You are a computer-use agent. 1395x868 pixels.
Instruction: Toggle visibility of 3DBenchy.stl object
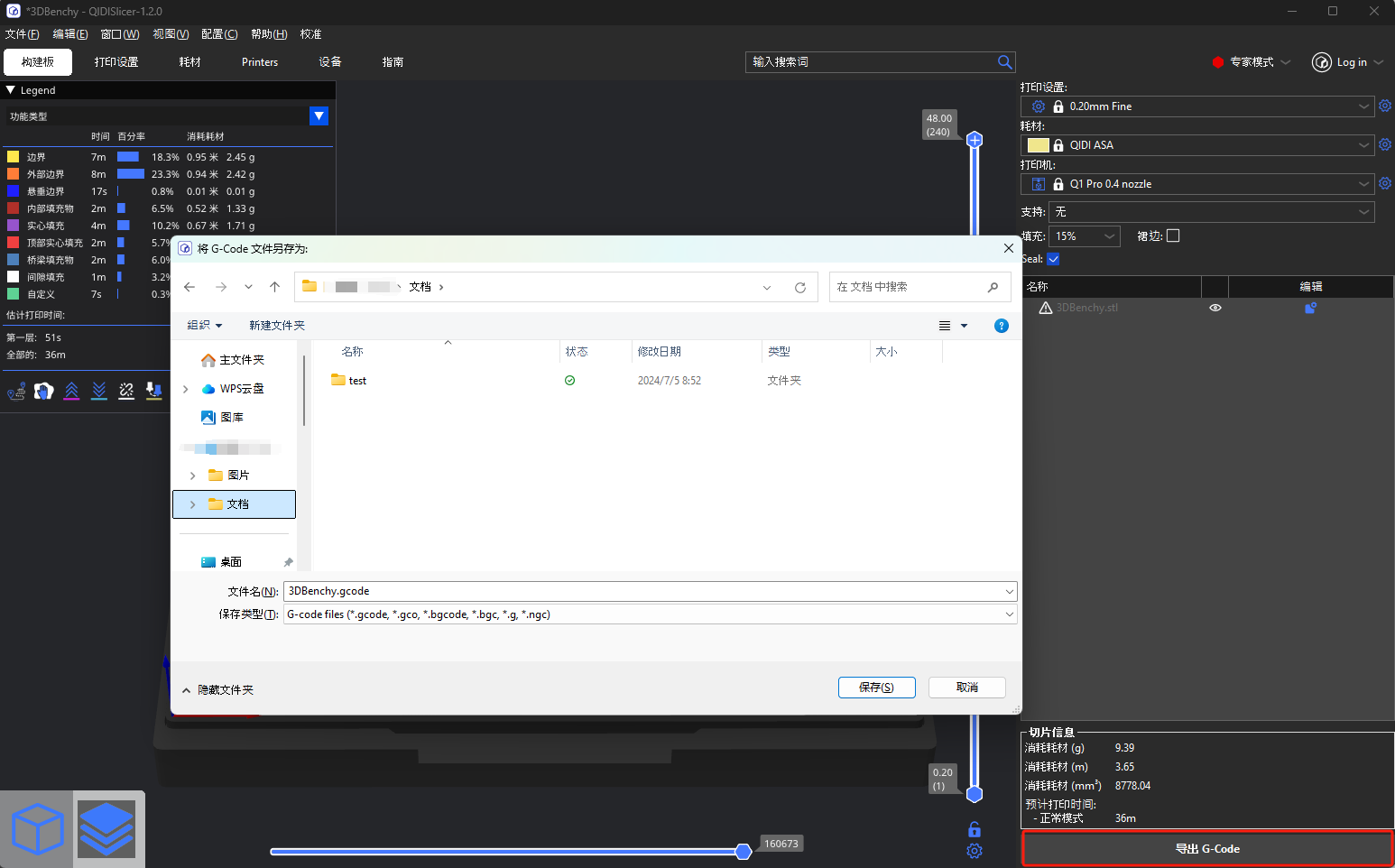click(x=1215, y=308)
